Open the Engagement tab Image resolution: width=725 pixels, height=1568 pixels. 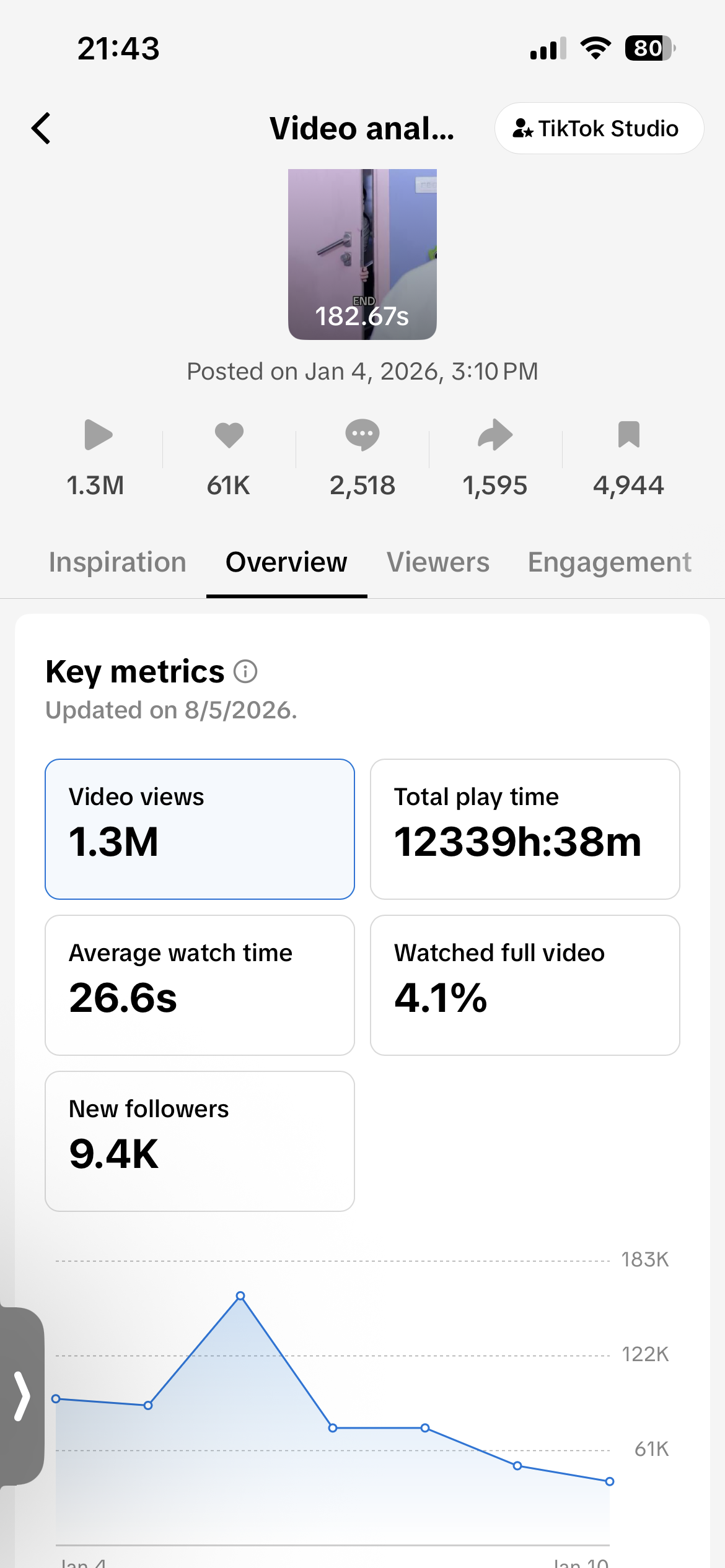(610, 562)
